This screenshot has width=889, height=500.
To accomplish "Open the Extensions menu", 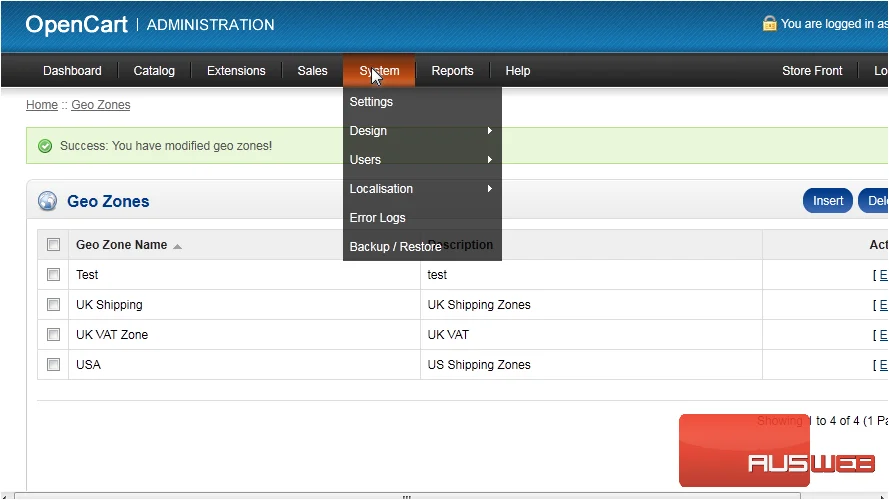I will click(x=236, y=71).
